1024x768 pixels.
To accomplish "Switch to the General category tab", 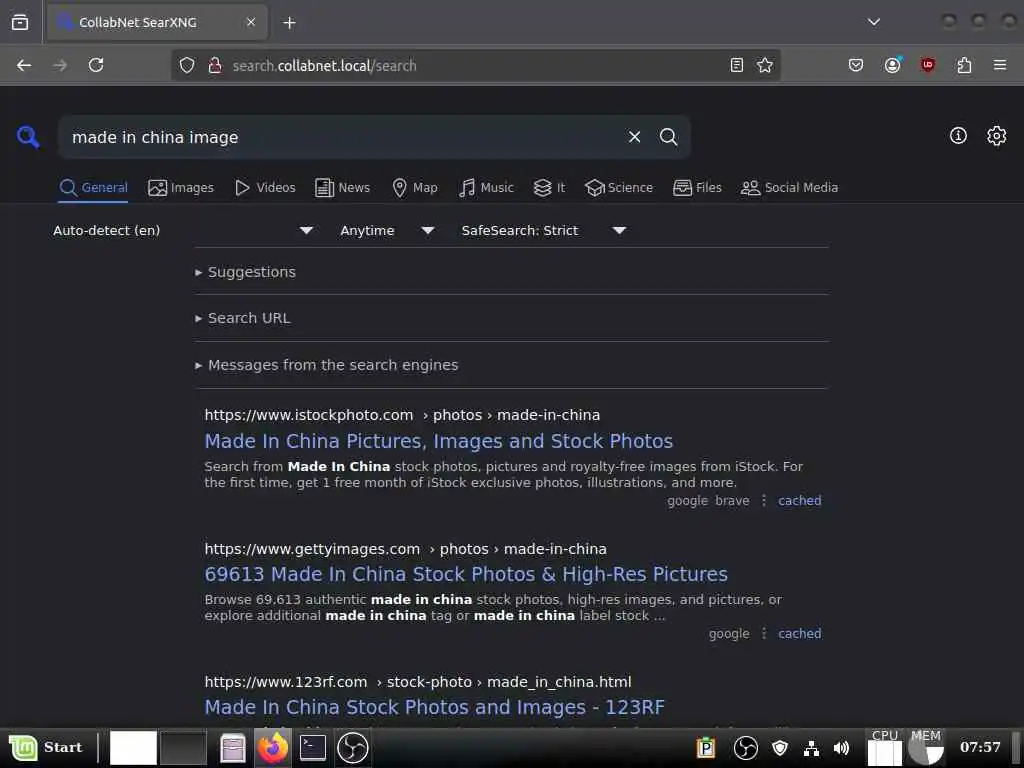I will click(93, 188).
